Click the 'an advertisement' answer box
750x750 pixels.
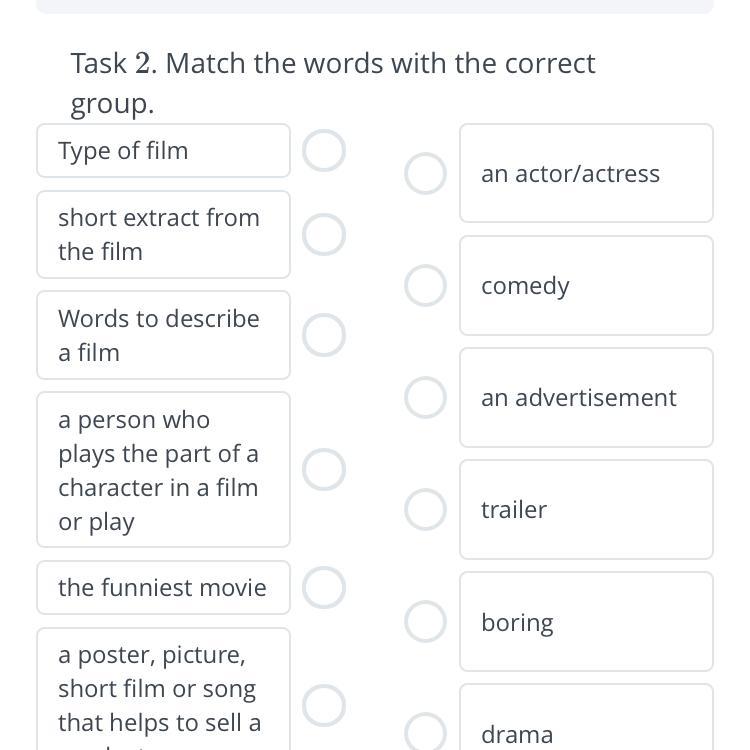(x=586, y=397)
